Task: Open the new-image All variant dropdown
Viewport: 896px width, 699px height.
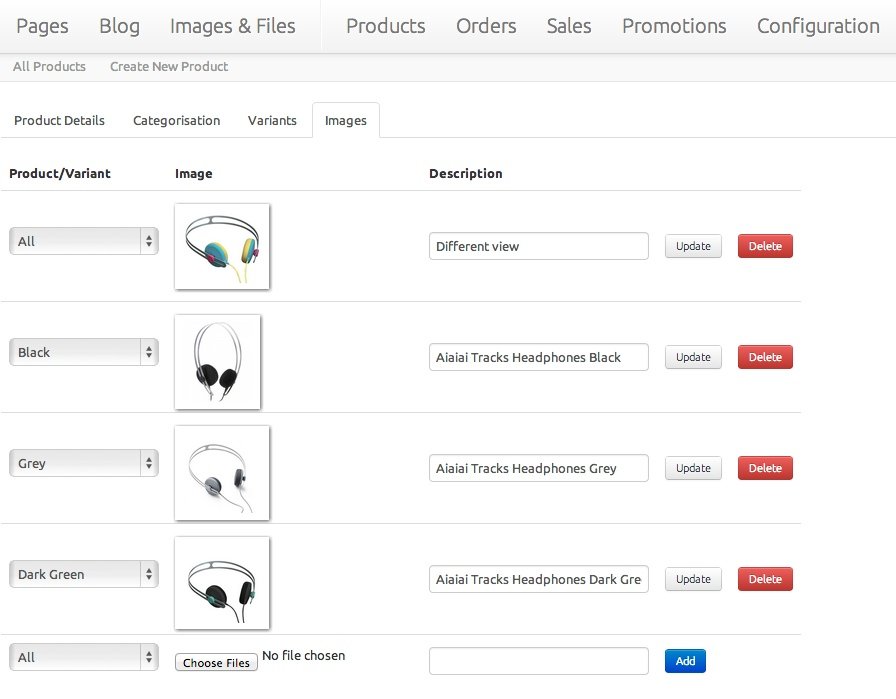Action: pos(83,657)
